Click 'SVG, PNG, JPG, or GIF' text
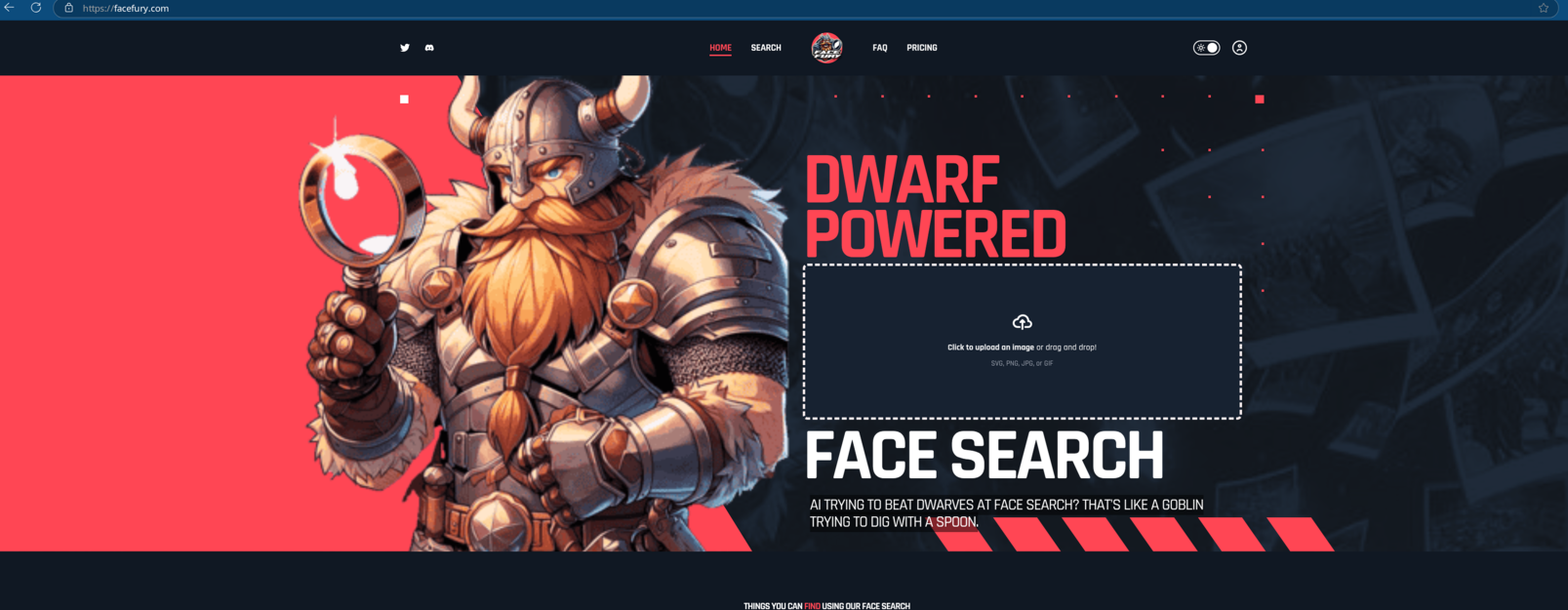 click(1022, 363)
